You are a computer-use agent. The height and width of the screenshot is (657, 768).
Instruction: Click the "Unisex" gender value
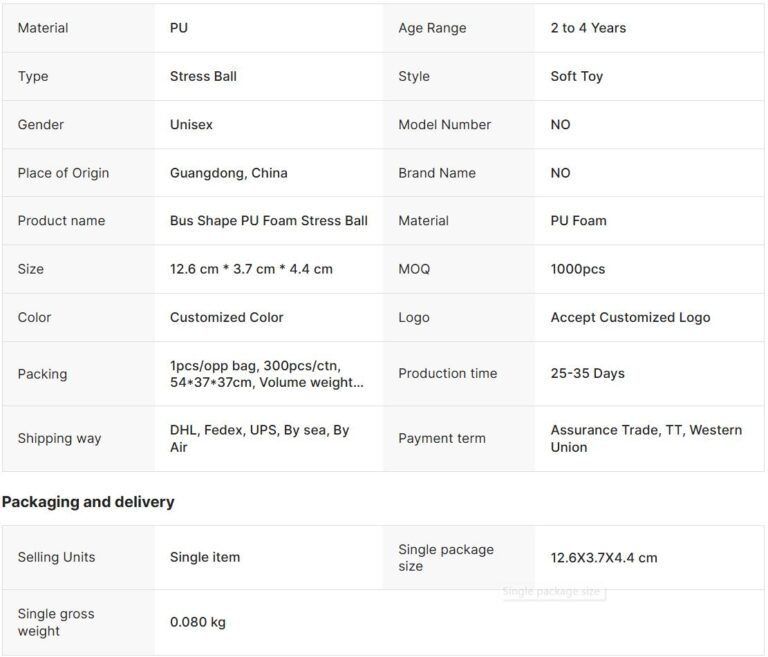[191, 125]
